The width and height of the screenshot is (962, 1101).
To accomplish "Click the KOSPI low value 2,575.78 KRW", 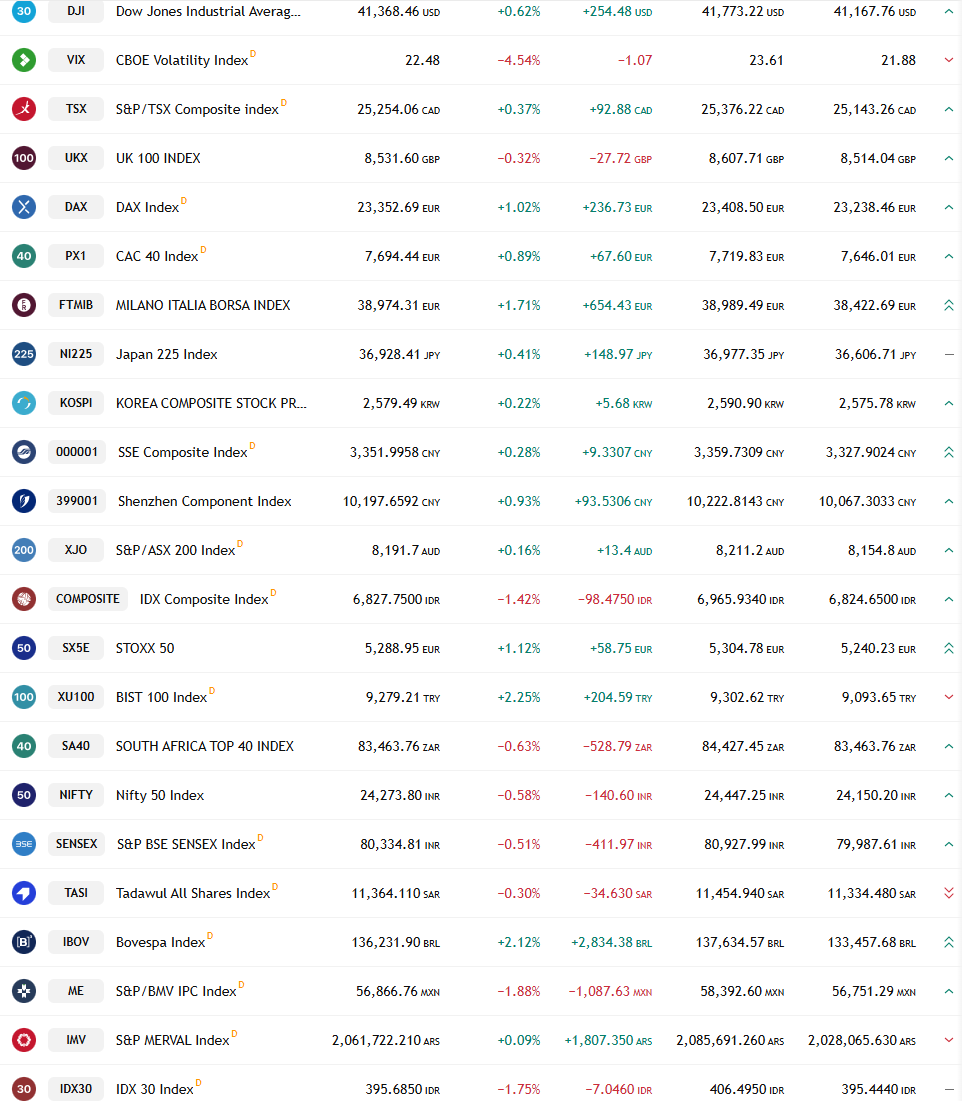I will [x=877, y=403].
